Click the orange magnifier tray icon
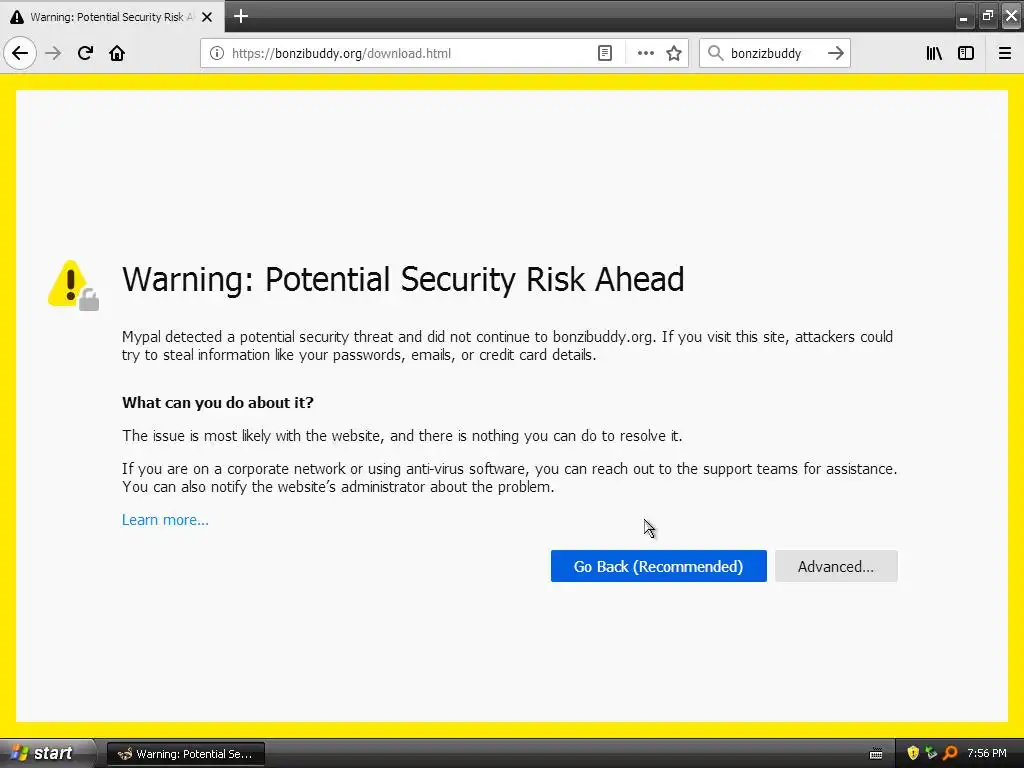The image size is (1024, 768). pyautogui.click(x=950, y=753)
